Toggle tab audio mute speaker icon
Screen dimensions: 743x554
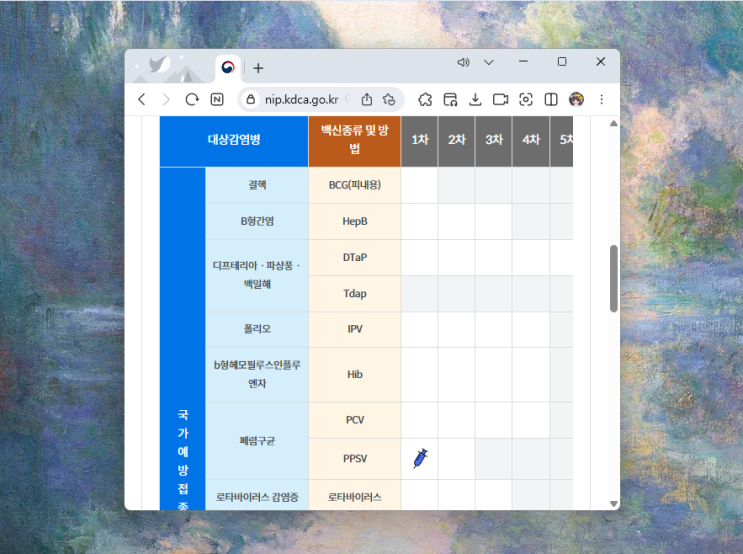pyautogui.click(x=463, y=62)
